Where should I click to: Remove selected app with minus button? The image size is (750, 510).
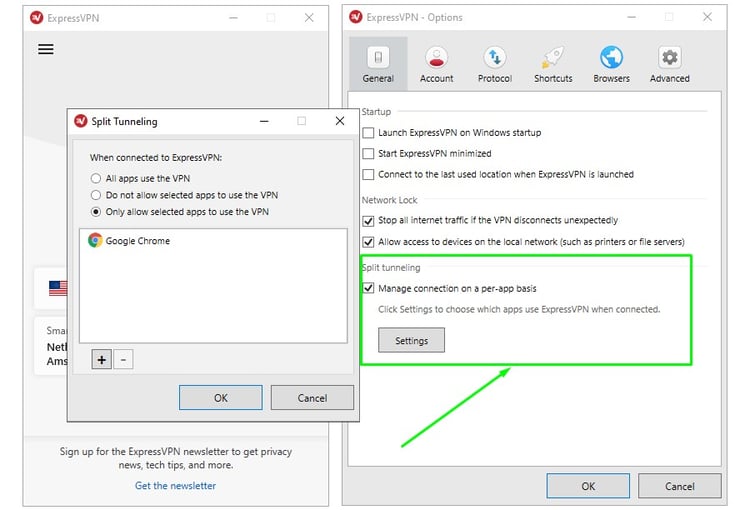coord(123,360)
